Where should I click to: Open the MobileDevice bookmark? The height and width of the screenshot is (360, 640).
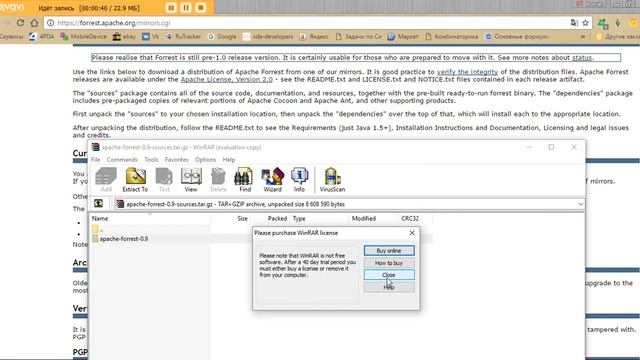coord(84,36)
